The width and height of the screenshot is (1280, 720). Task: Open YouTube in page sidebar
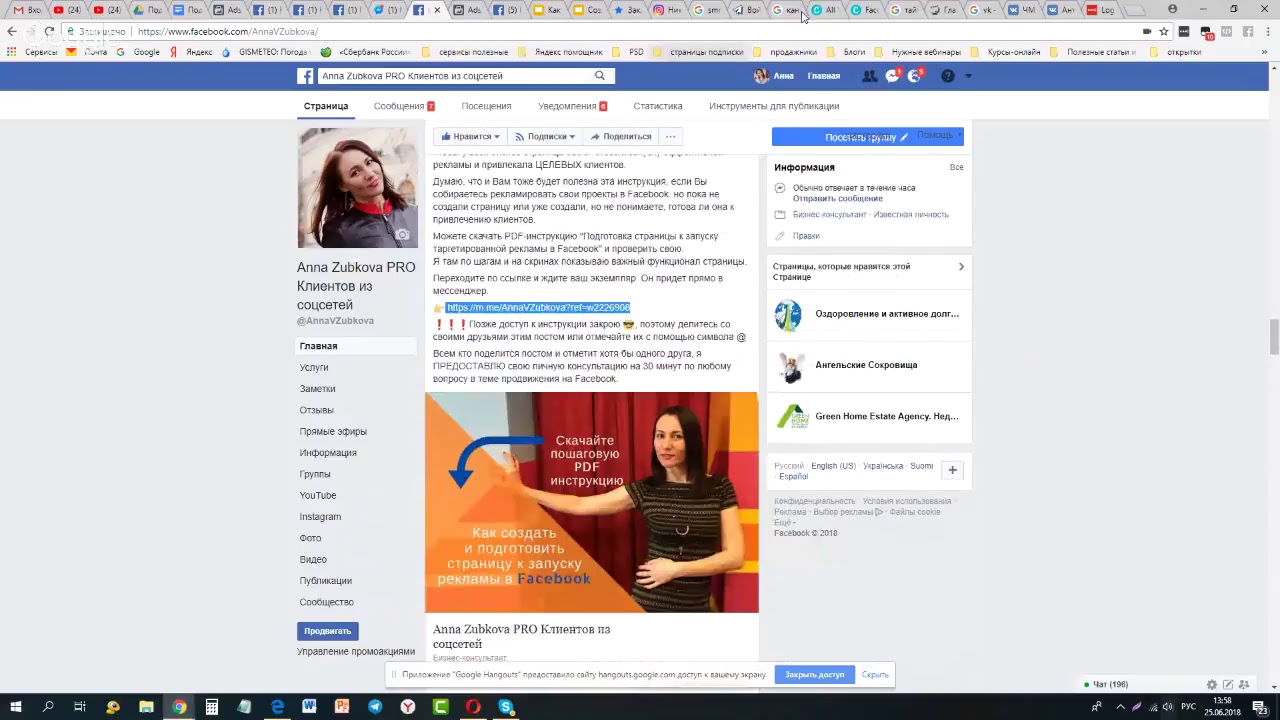(318, 495)
